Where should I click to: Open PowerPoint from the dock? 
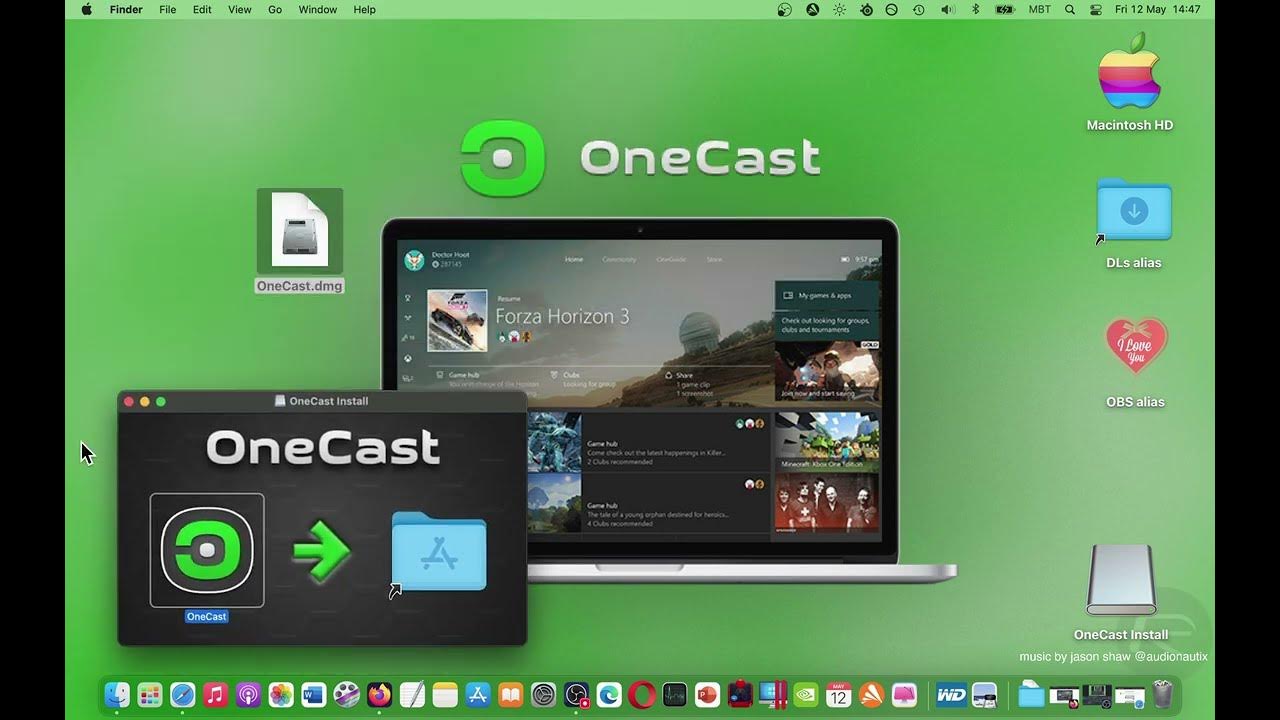click(x=707, y=694)
